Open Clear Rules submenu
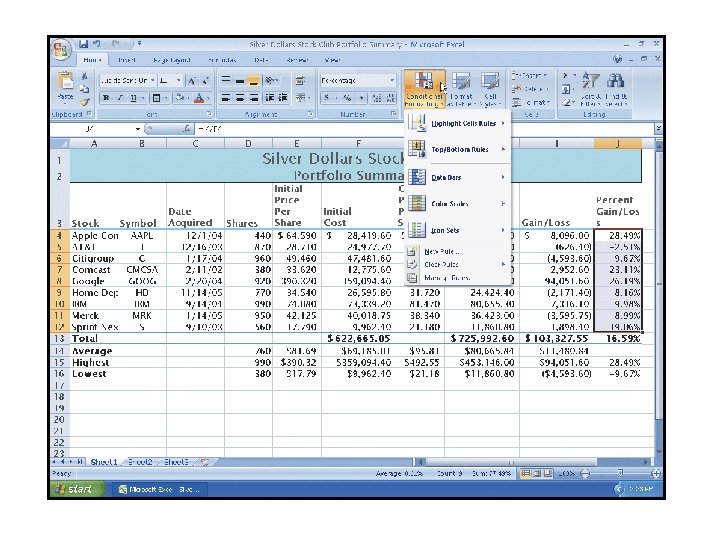This screenshot has height=540, width=720. pos(458,264)
